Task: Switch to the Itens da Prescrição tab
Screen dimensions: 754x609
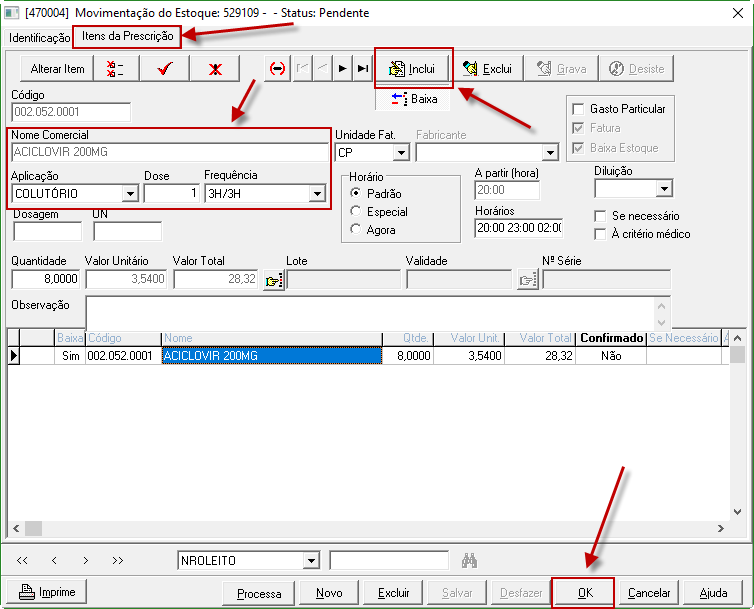Action: point(127,36)
